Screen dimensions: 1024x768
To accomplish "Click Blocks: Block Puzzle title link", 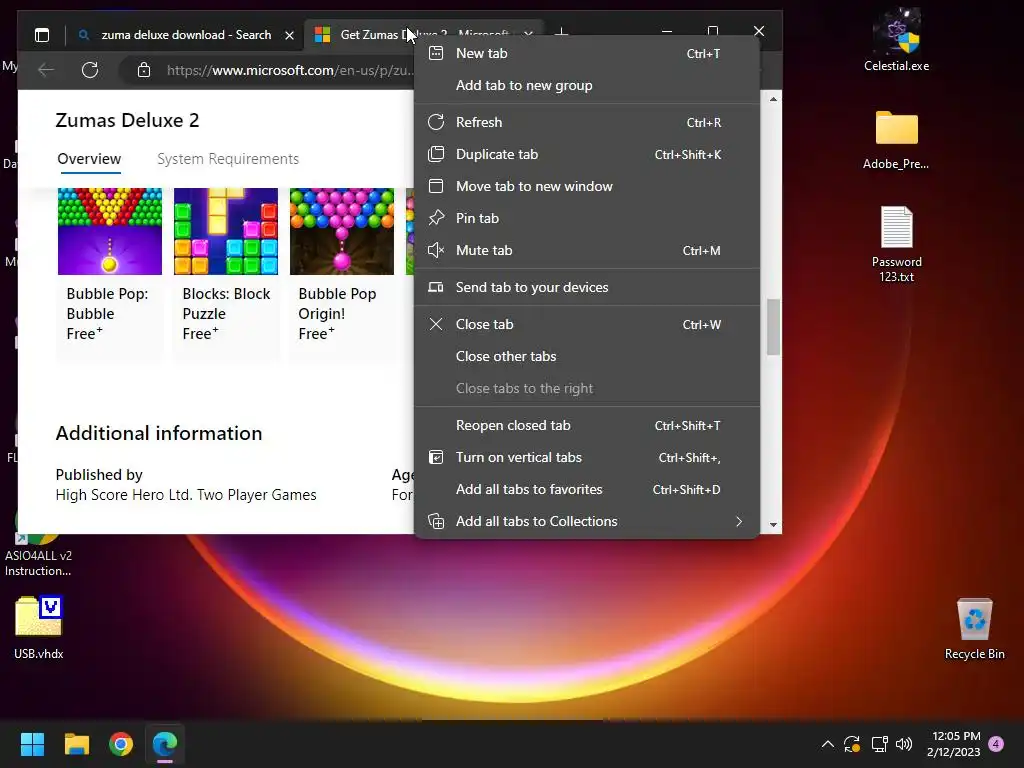I will [226, 304].
